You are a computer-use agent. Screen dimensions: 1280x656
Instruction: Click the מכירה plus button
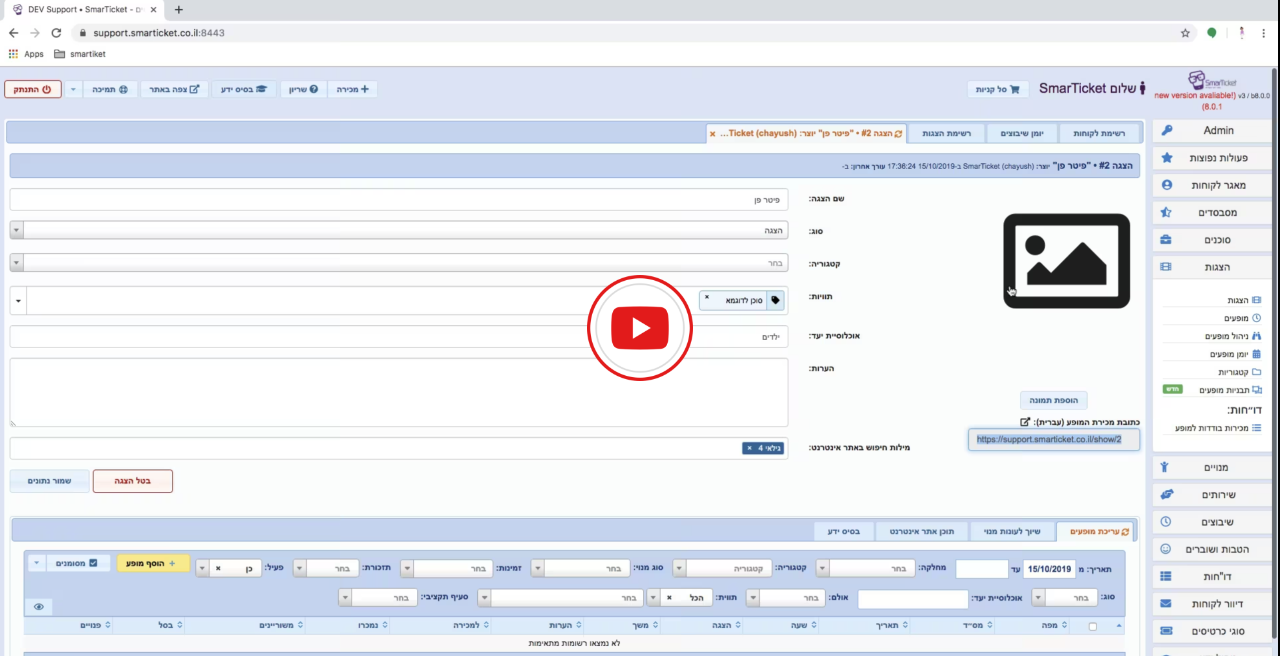coord(354,89)
